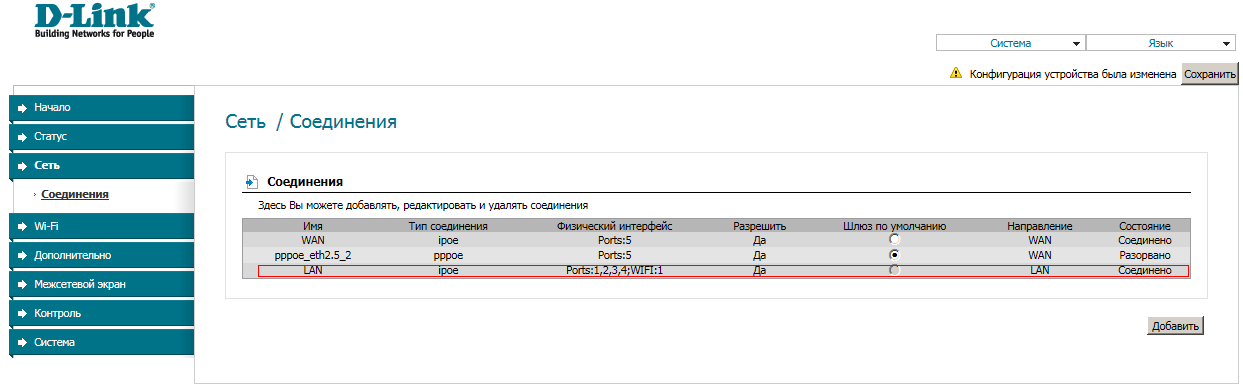Open the Соединения submenu link
1243x388 pixels.
point(76,194)
